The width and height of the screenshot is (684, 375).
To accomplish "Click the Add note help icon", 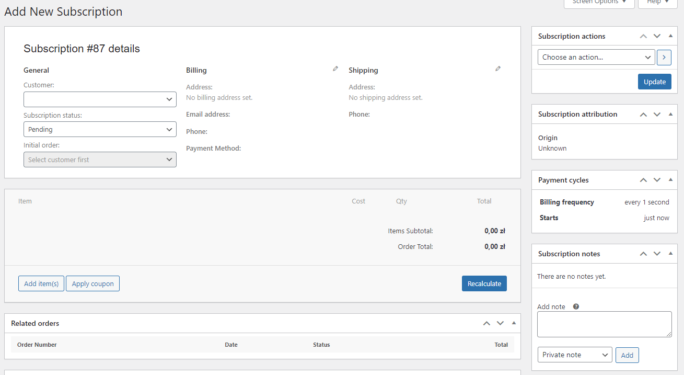I will coord(576,307).
